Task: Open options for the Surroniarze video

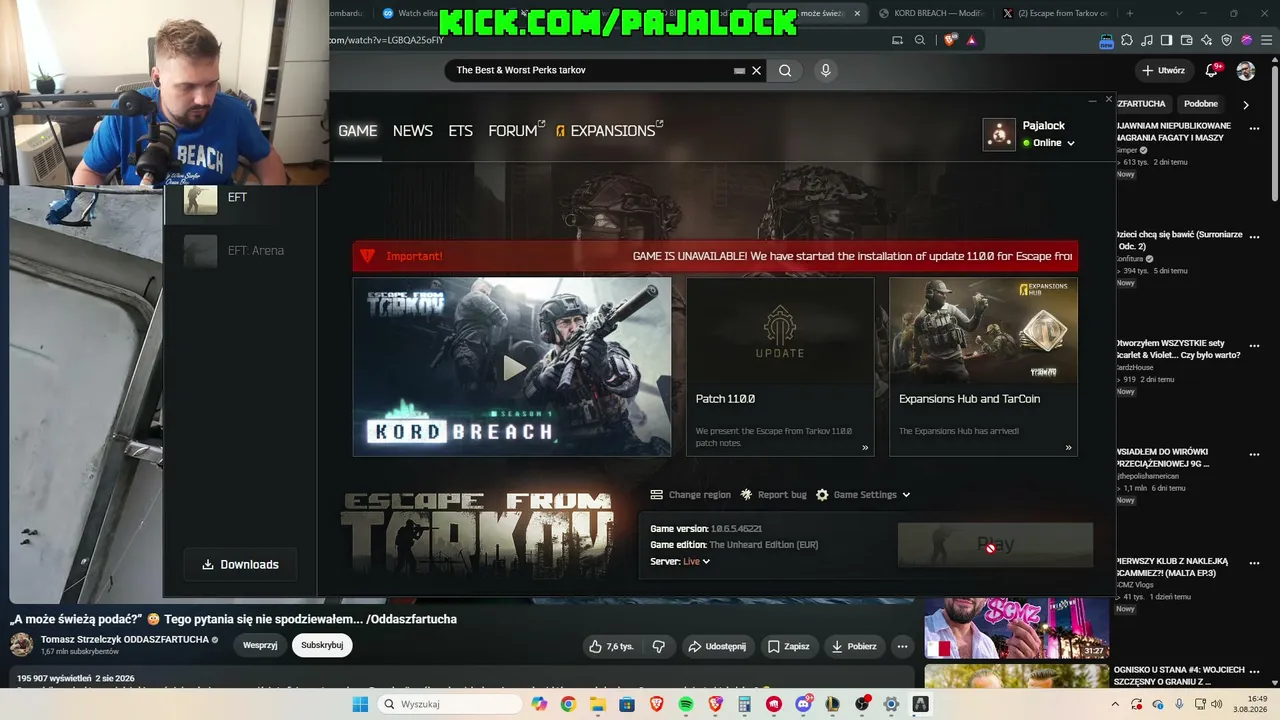Action: (x=1254, y=238)
